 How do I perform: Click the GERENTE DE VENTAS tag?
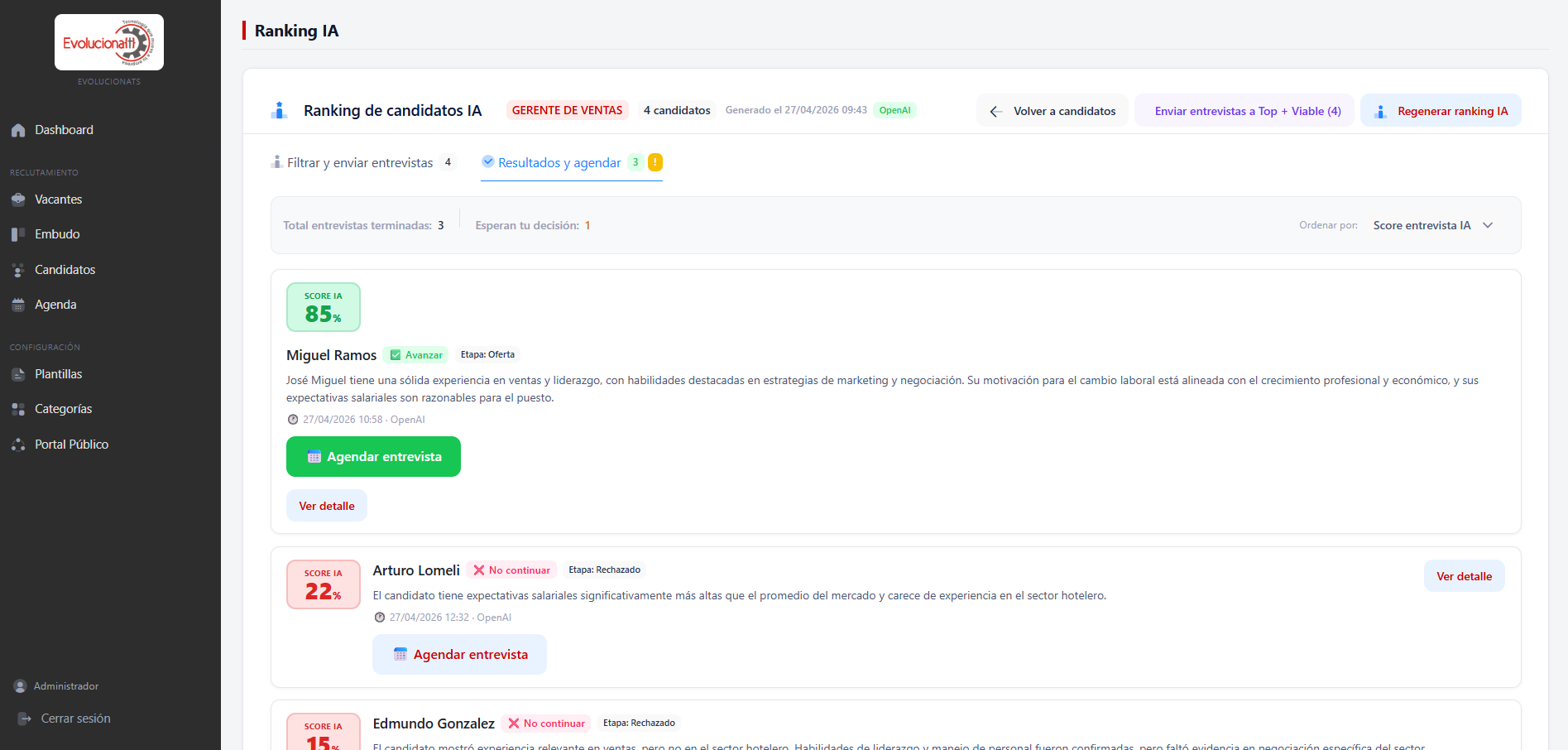(x=568, y=110)
